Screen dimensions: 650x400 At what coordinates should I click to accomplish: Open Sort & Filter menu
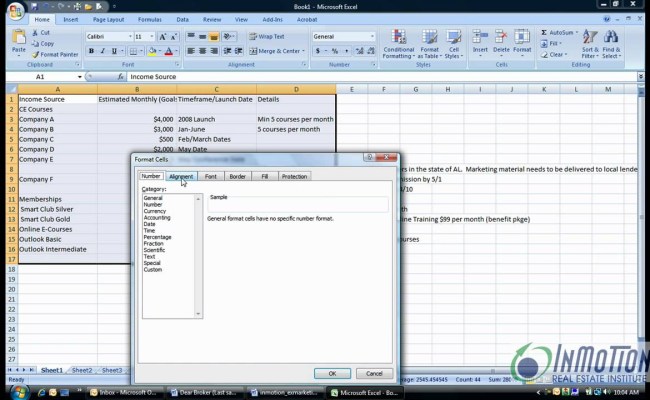pyautogui.click(x=589, y=44)
